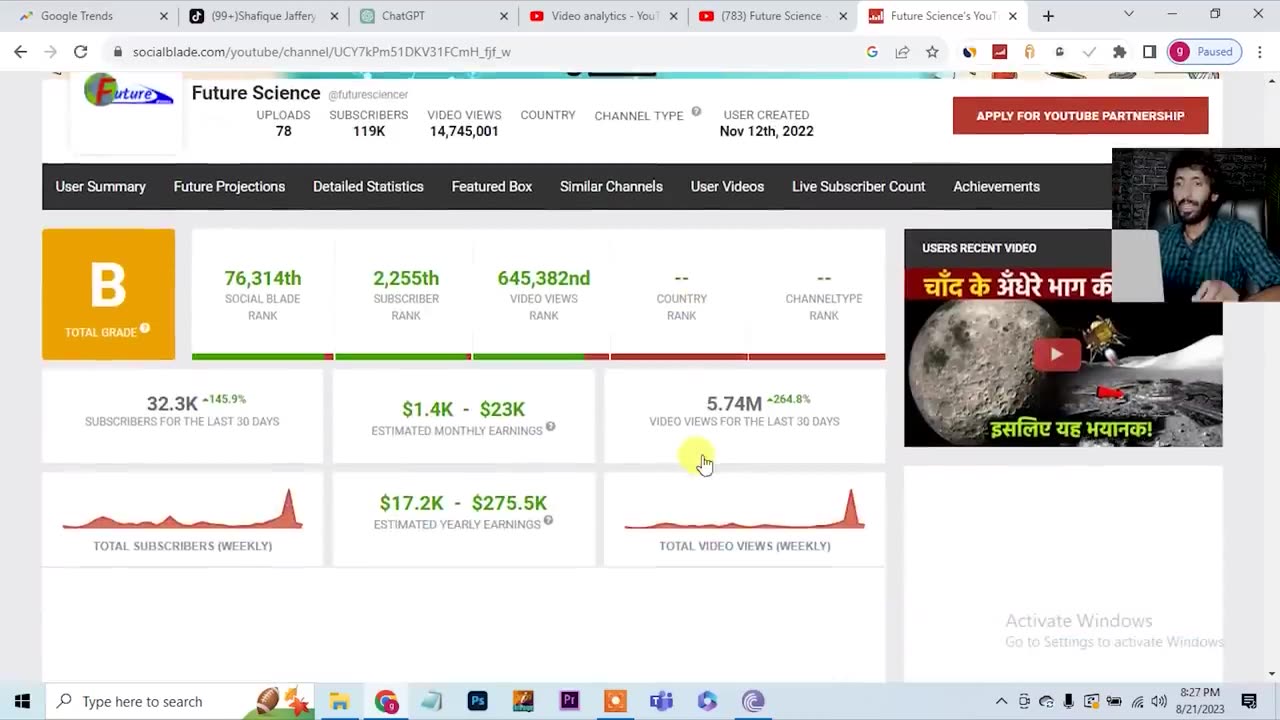The height and width of the screenshot is (720, 1280).
Task: Open the tab search dropdown arrow
Action: (x=1129, y=15)
